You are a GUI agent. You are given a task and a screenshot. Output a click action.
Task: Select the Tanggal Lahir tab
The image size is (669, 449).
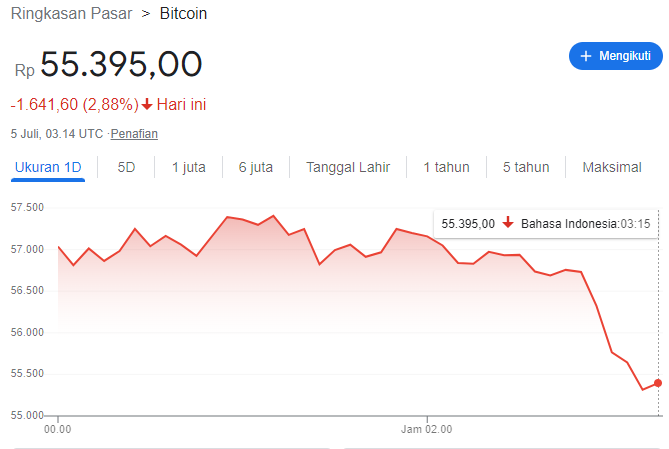click(x=348, y=167)
